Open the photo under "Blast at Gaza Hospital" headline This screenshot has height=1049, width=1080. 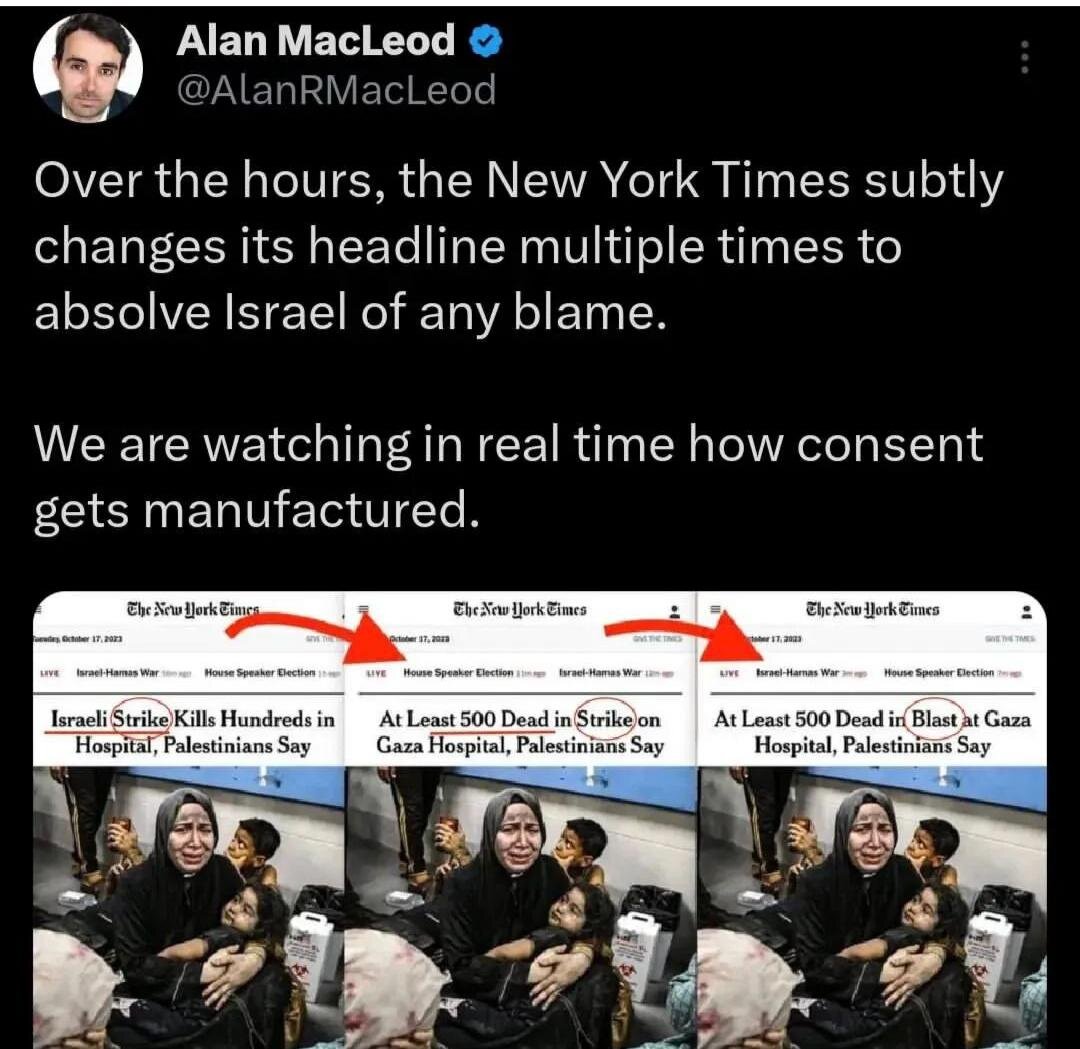[873, 907]
